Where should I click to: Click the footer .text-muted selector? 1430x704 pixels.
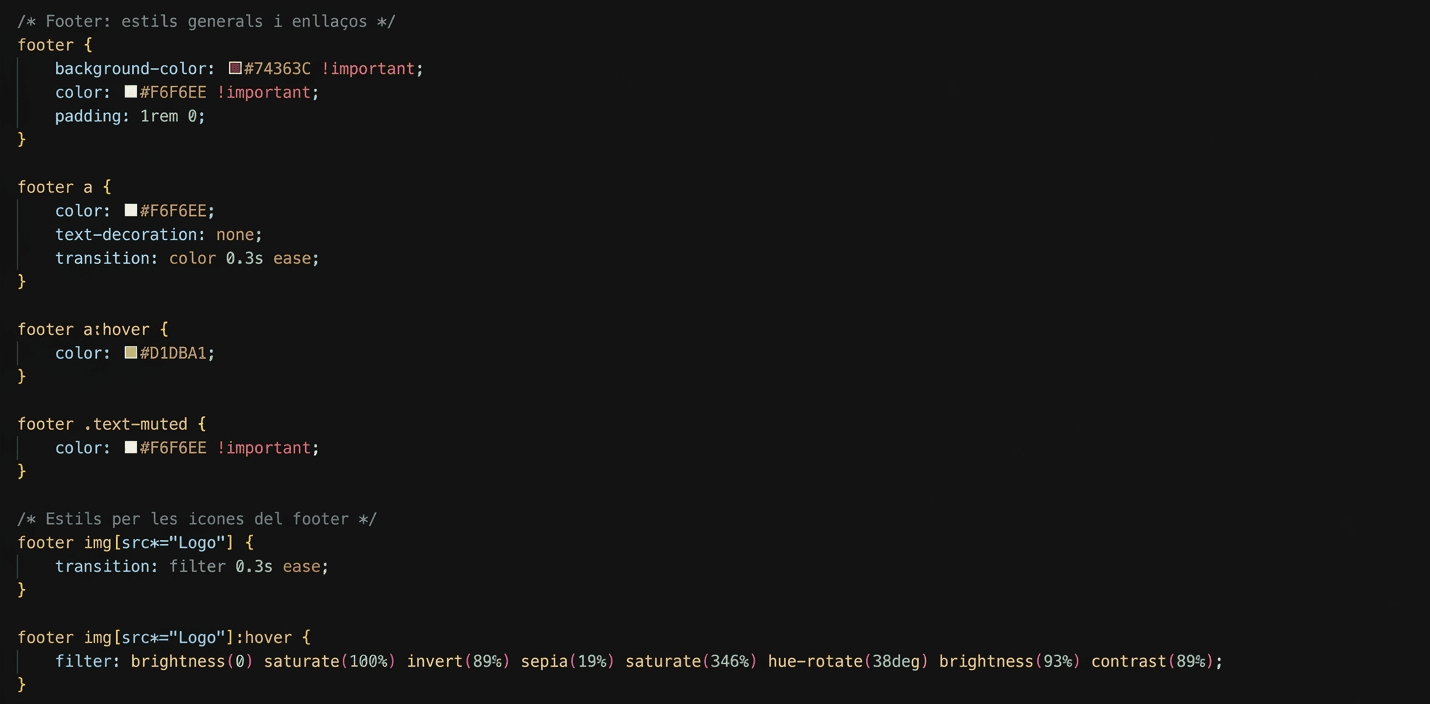pos(102,424)
